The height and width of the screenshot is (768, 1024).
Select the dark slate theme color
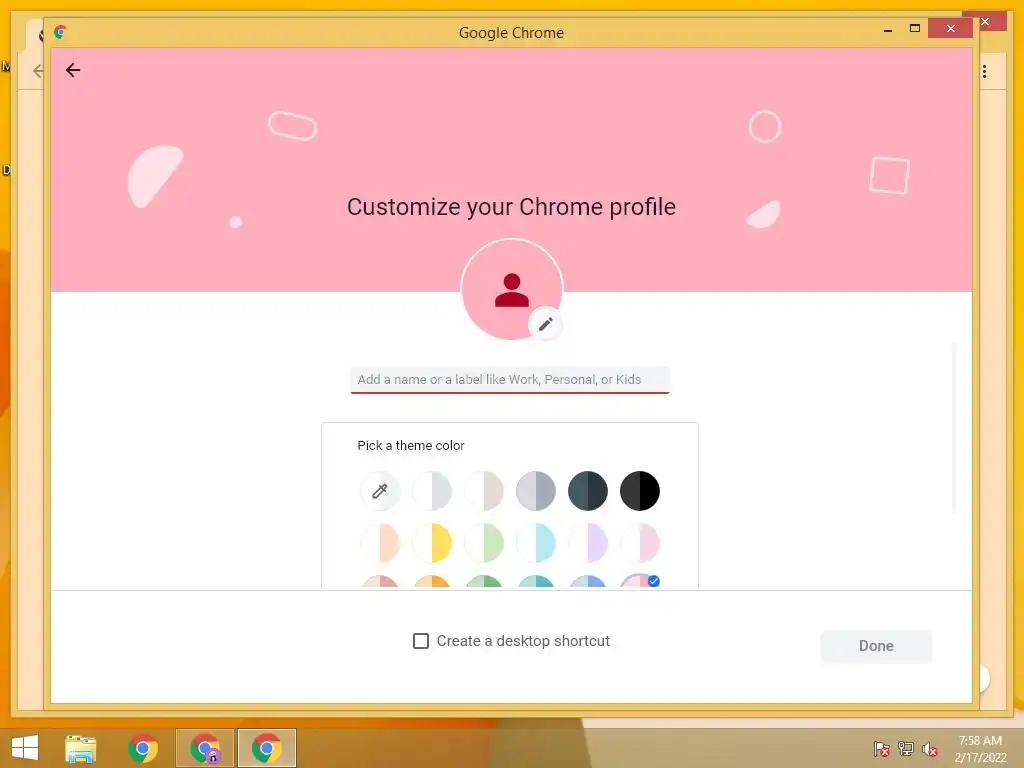588,490
